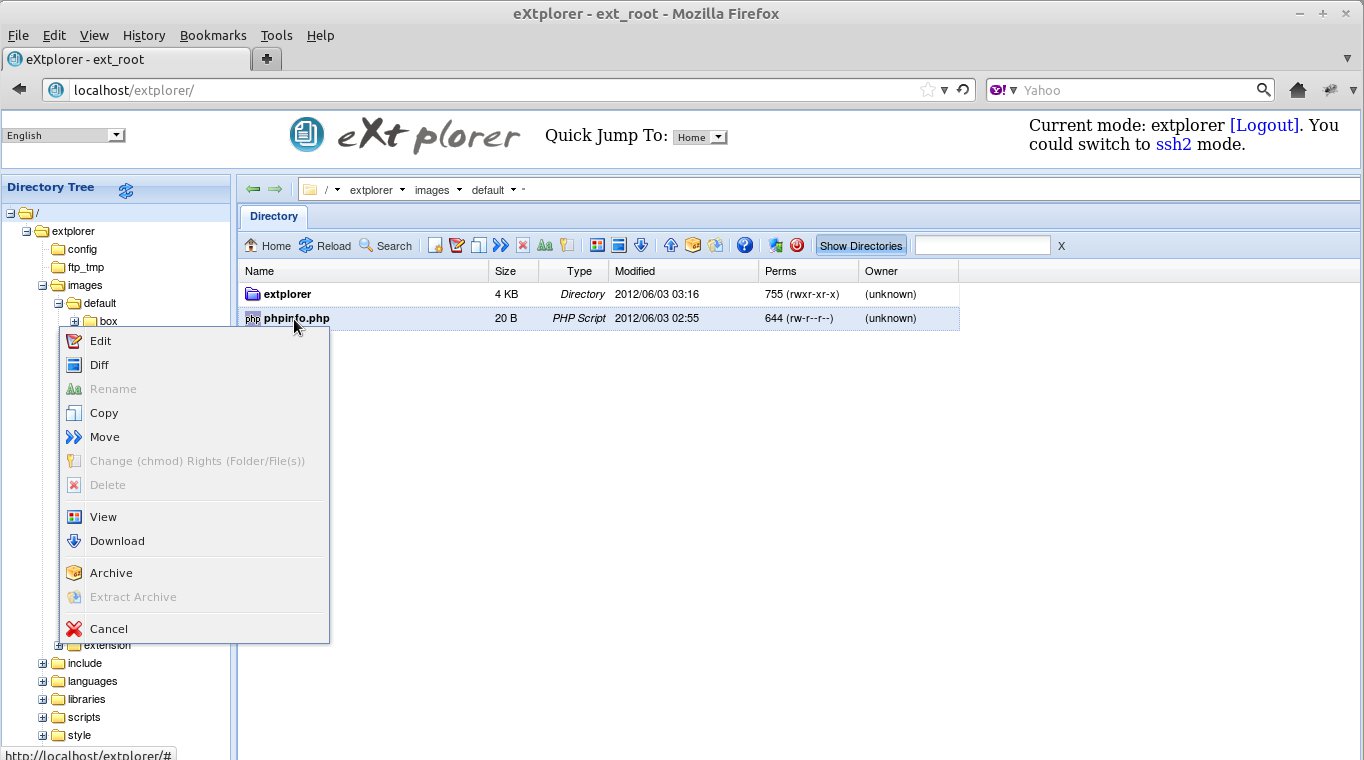1364x760 pixels.
Task: Open the dropdown arrow after default in breadcrumb
Action: click(x=513, y=190)
